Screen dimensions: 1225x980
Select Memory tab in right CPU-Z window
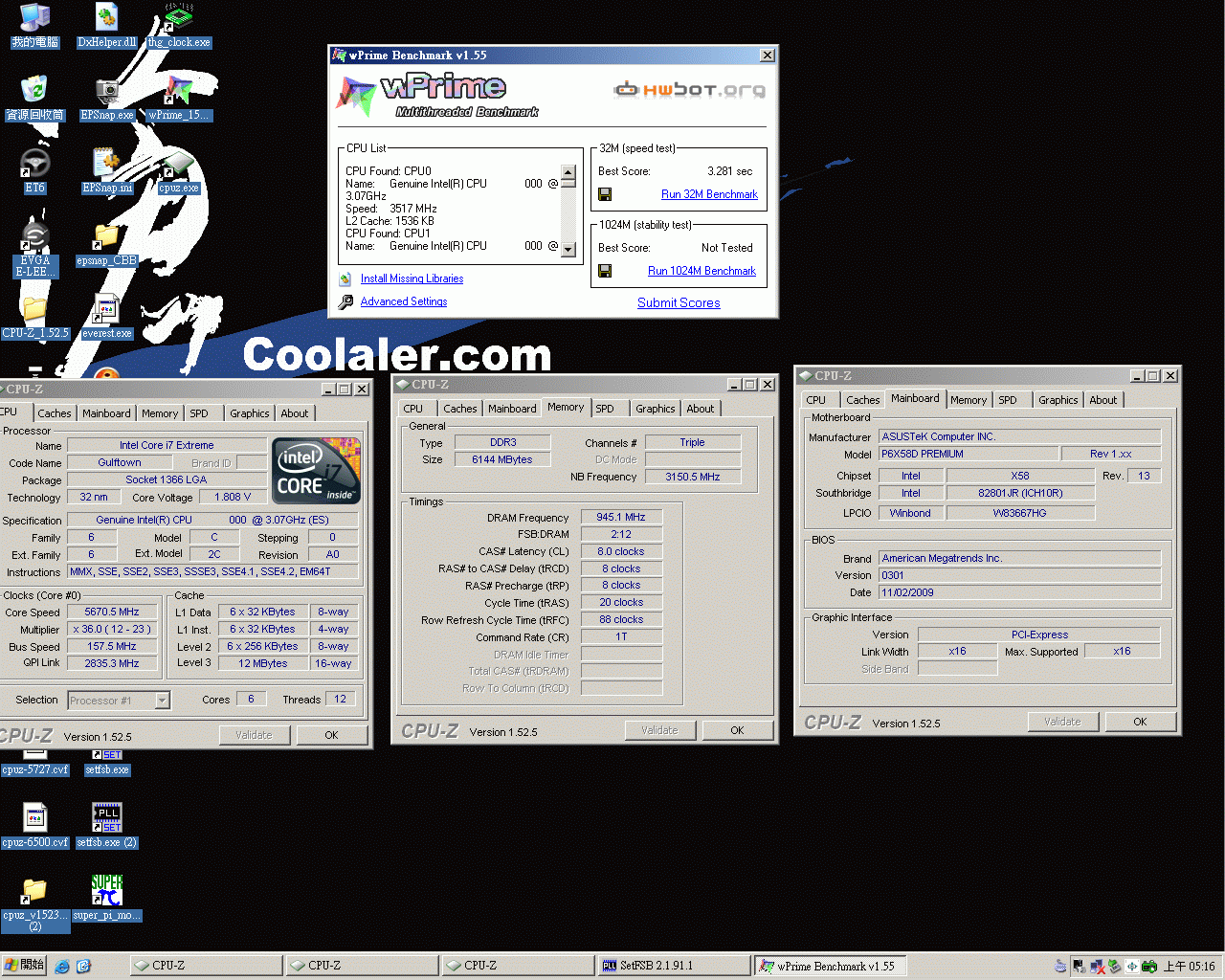(x=969, y=400)
